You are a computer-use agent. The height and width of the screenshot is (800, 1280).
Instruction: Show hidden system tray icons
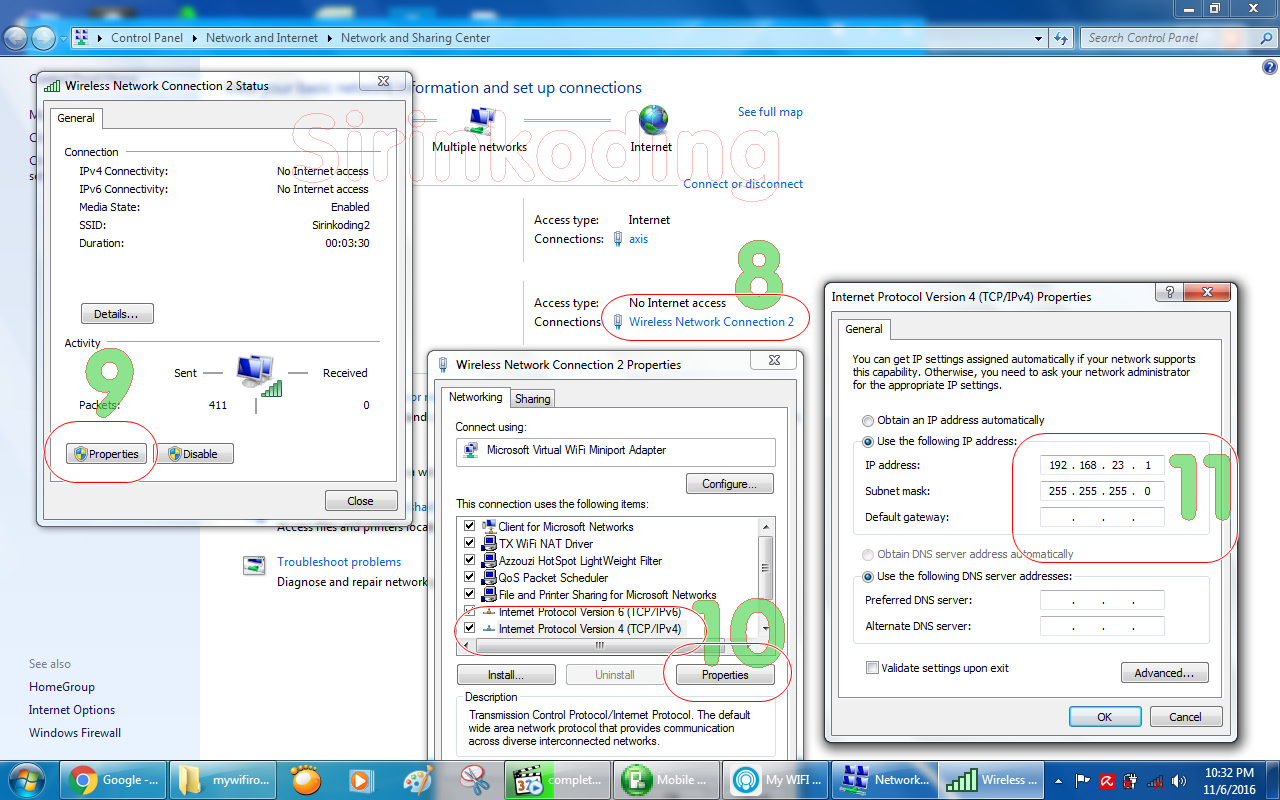pos(1060,781)
